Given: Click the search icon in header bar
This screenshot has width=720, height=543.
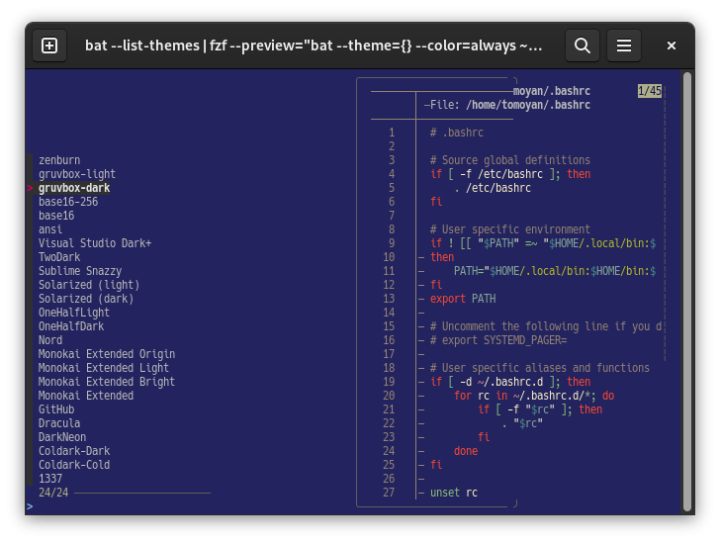Looking at the screenshot, I should click(x=582, y=45).
